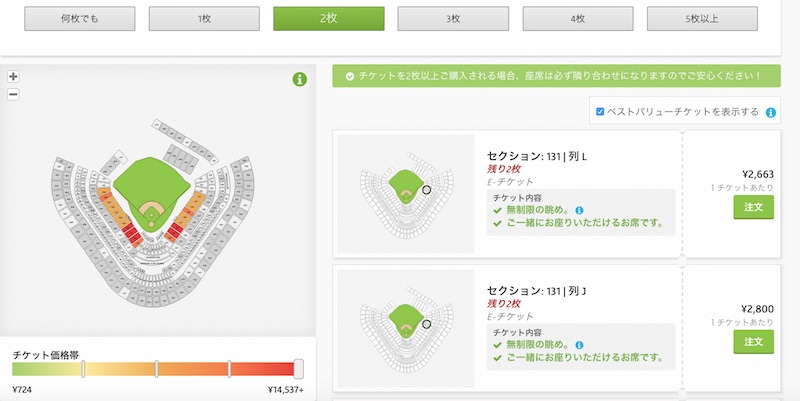Click the rightmost price range slider handle
Screen dimensions: 800x401
[x=299, y=368]
